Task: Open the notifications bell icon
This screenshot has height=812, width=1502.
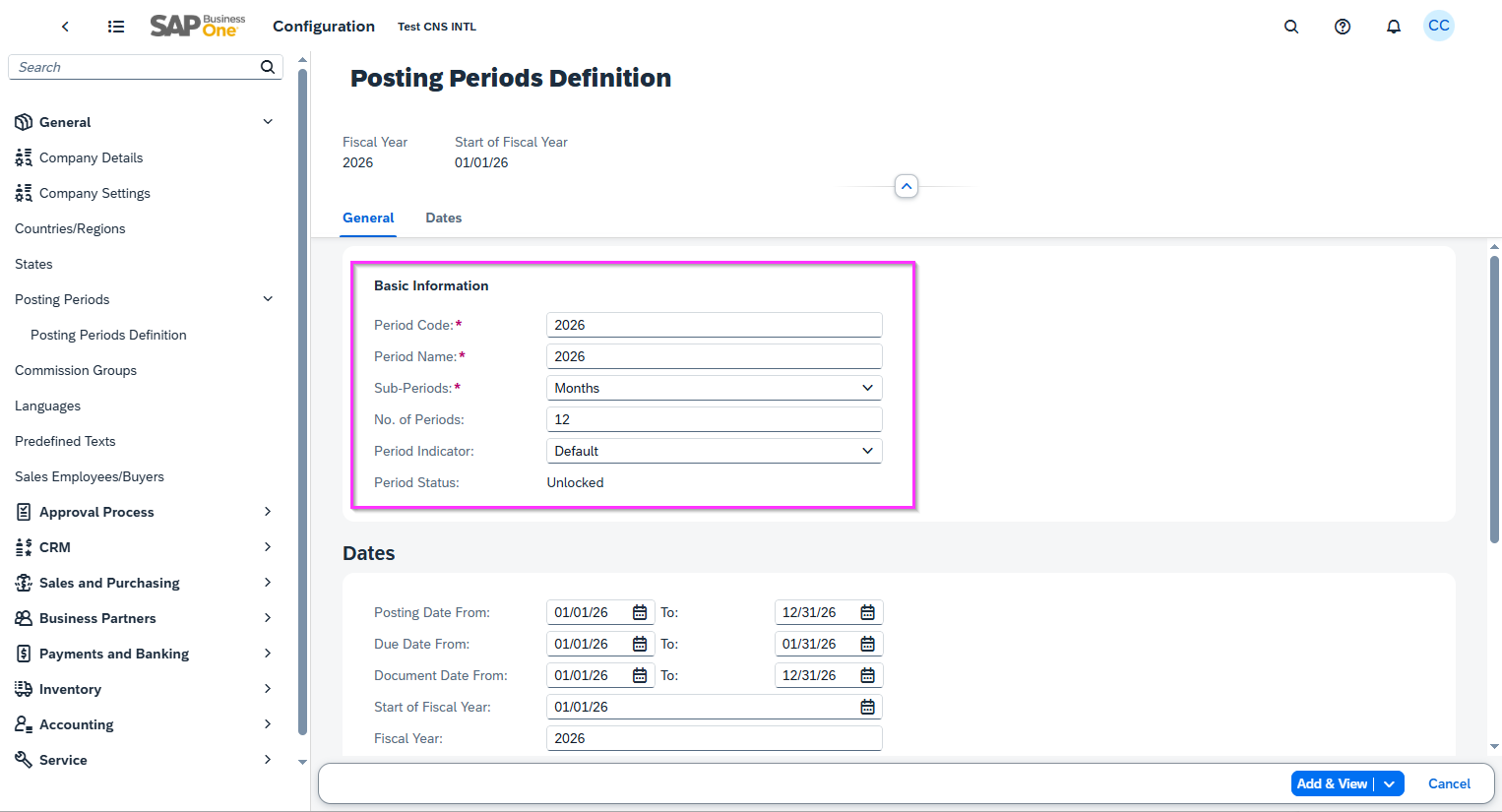Action: pyautogui.click(x=1394, y=27)
